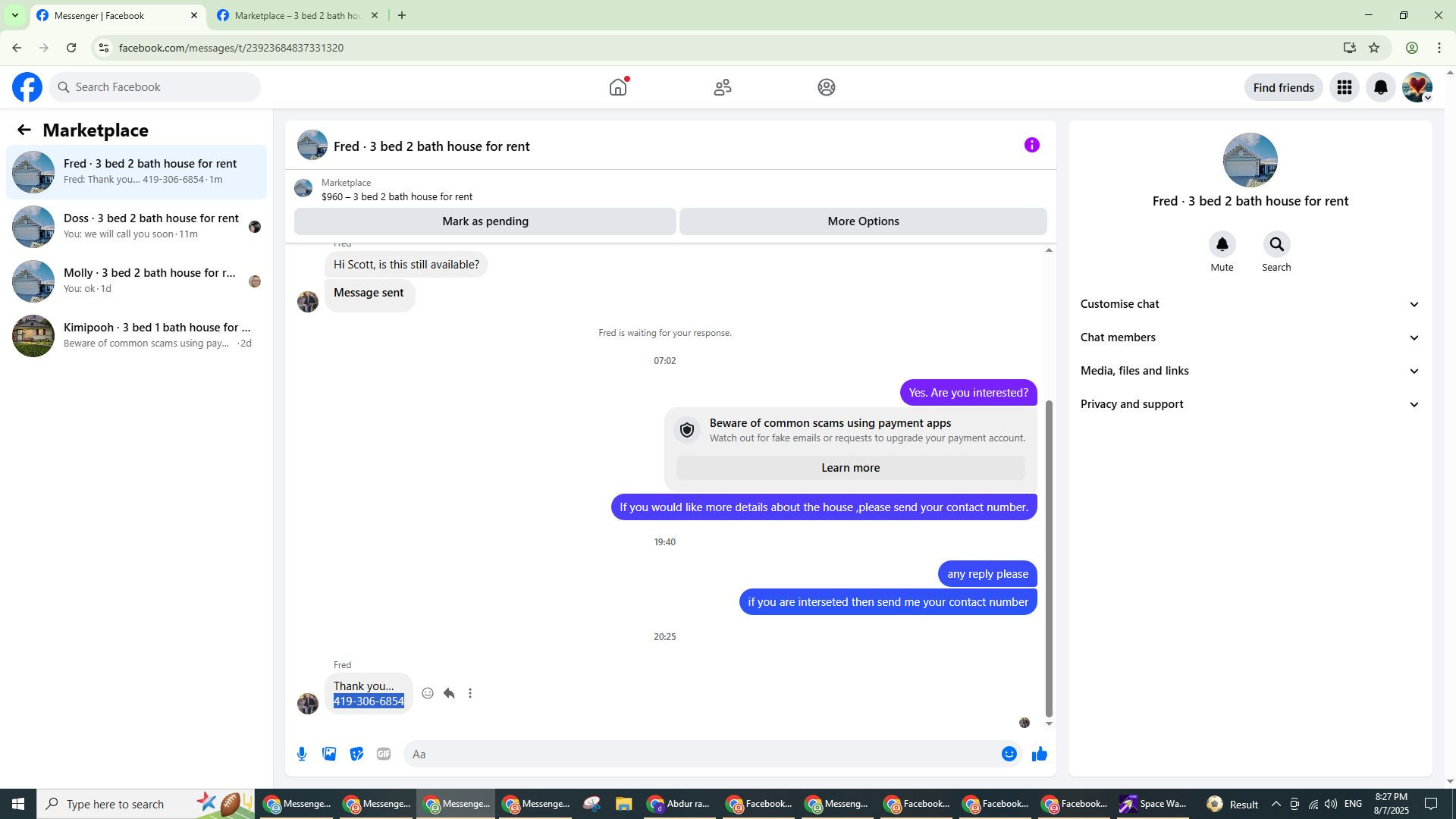Send a thumbs-up like
The height and width of the screenshot is (819, 1456).
tap(1040, 754)
